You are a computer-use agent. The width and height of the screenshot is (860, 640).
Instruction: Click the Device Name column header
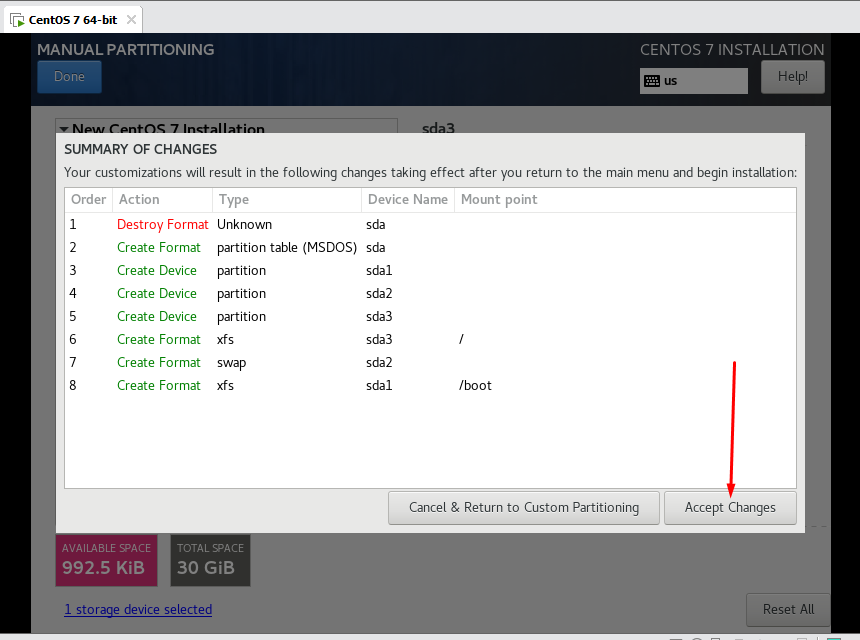(408, 200)
